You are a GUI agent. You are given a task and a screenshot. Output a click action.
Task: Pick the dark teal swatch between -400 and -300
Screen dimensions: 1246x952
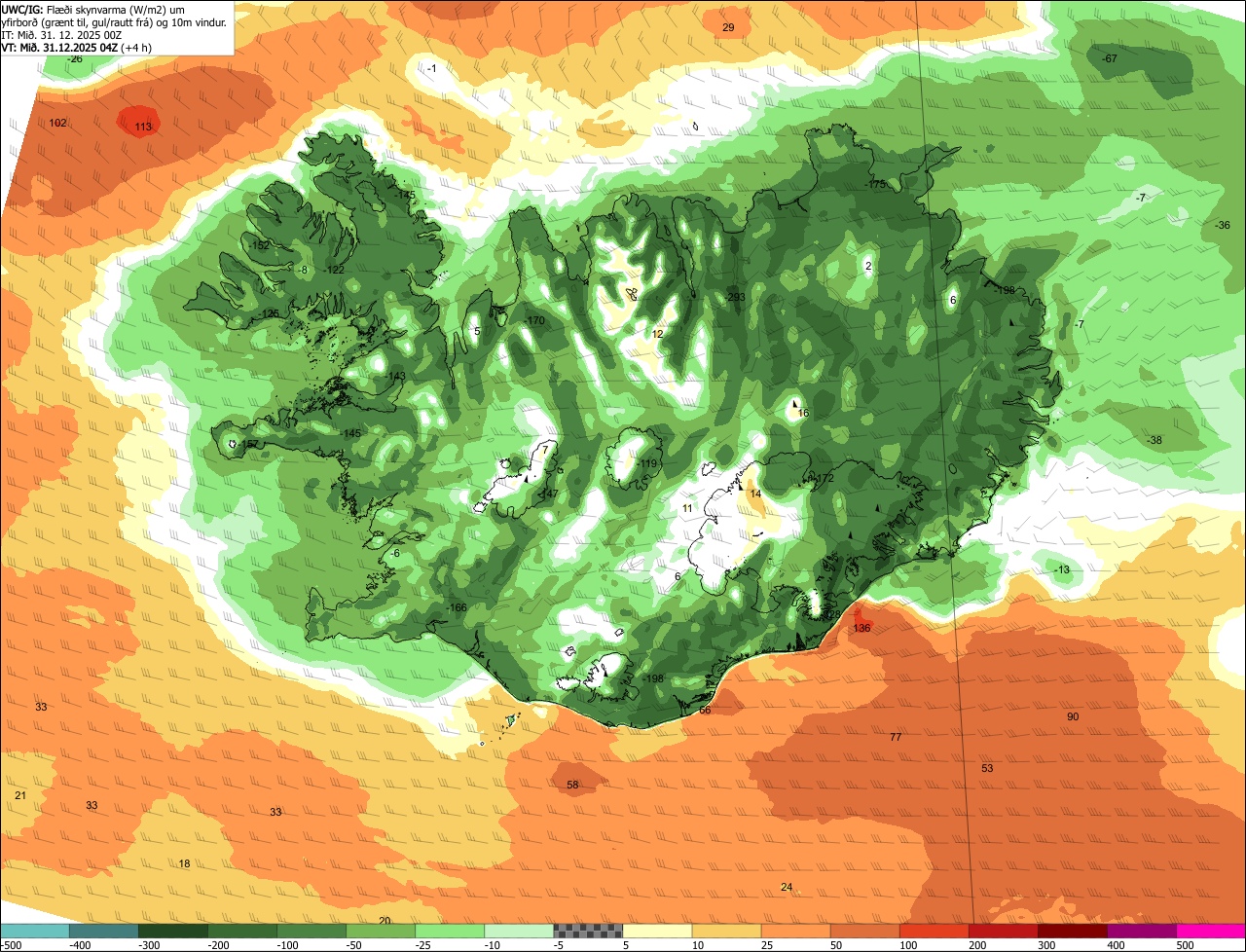pyautogui.click(x=103, y=931)
